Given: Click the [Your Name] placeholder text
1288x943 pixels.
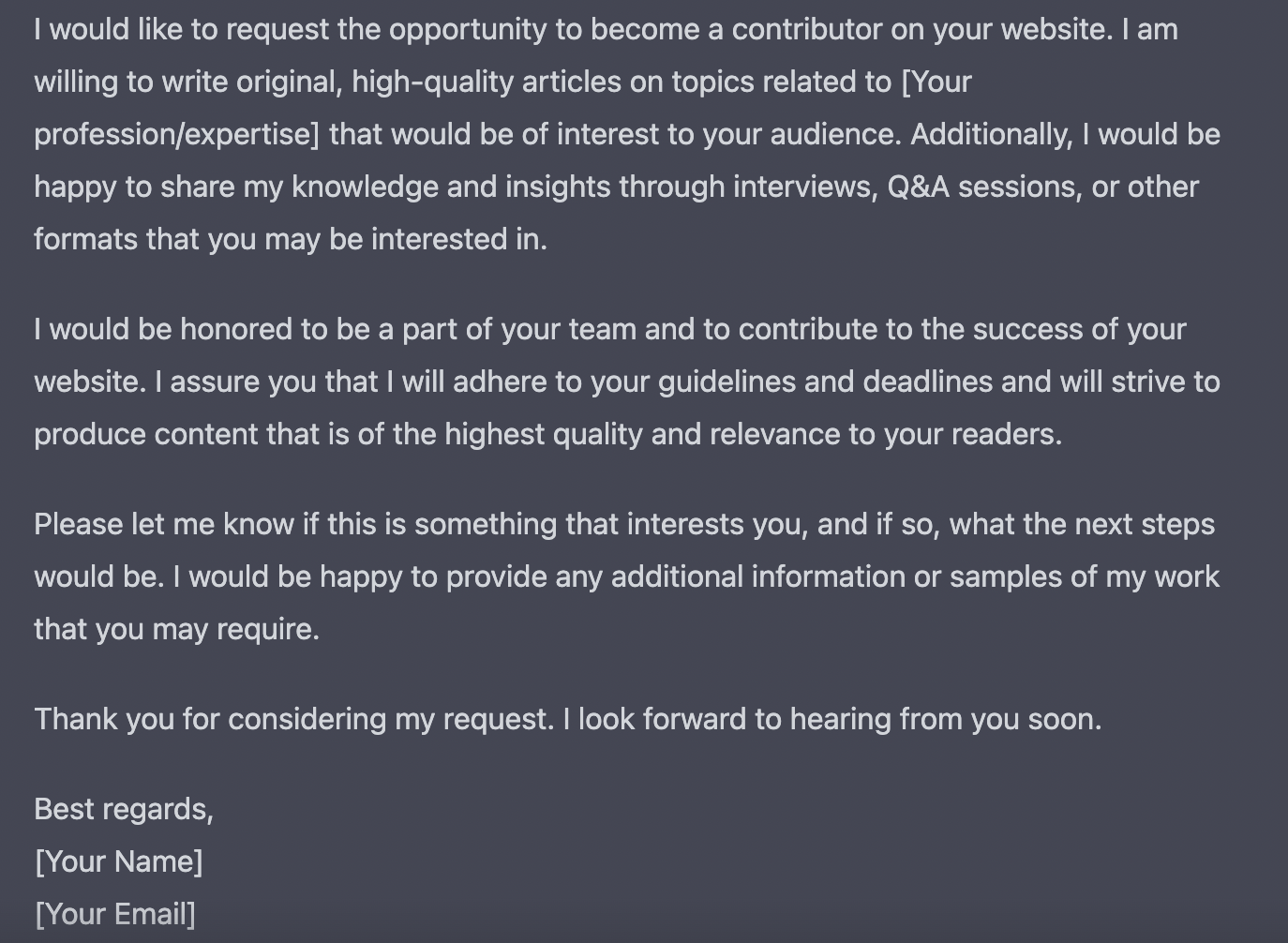Looking at the screenshot, I should coord(118,861).
